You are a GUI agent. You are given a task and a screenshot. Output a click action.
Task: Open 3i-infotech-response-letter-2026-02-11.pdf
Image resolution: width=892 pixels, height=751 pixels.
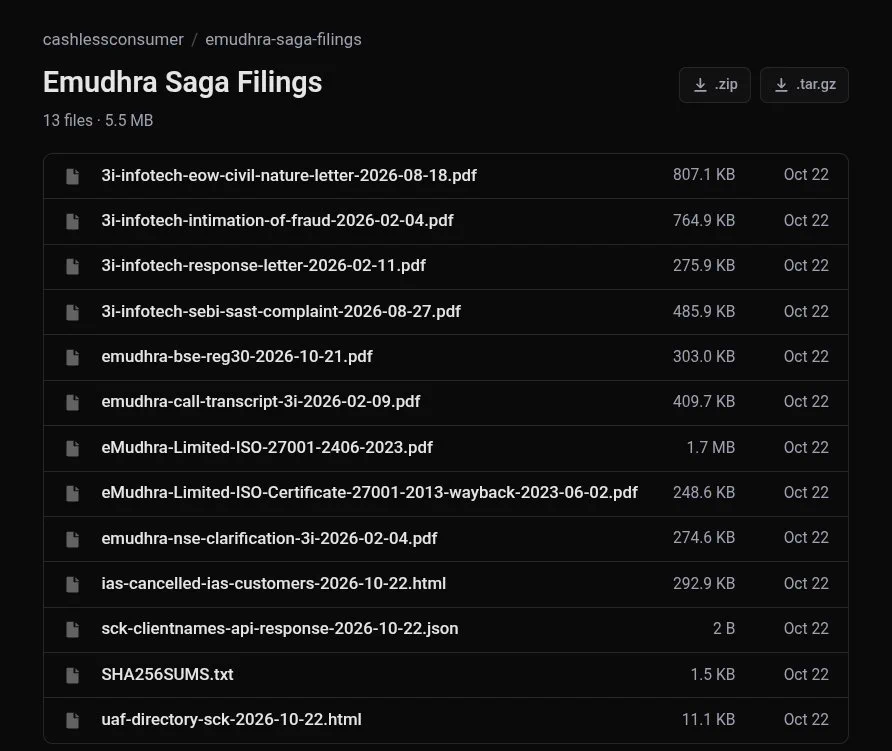pos(263,266)
